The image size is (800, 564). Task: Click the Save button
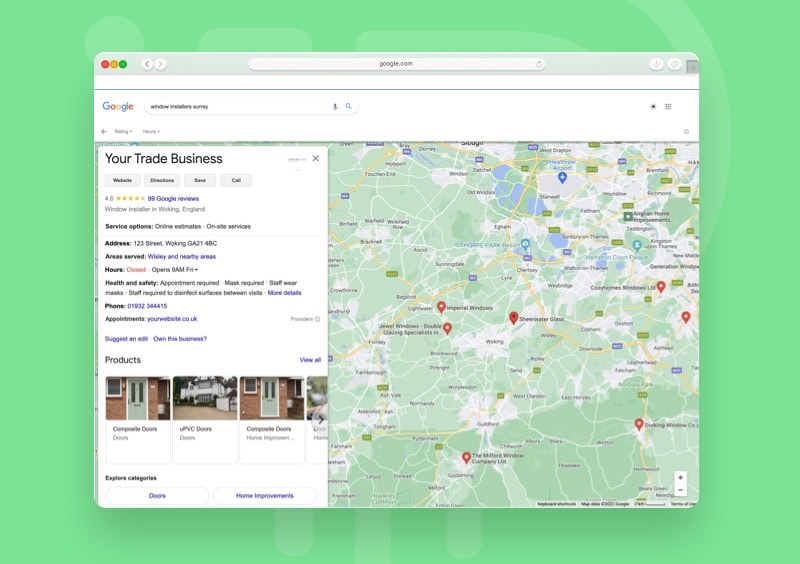pyautogui.click(x=200, y=180)
